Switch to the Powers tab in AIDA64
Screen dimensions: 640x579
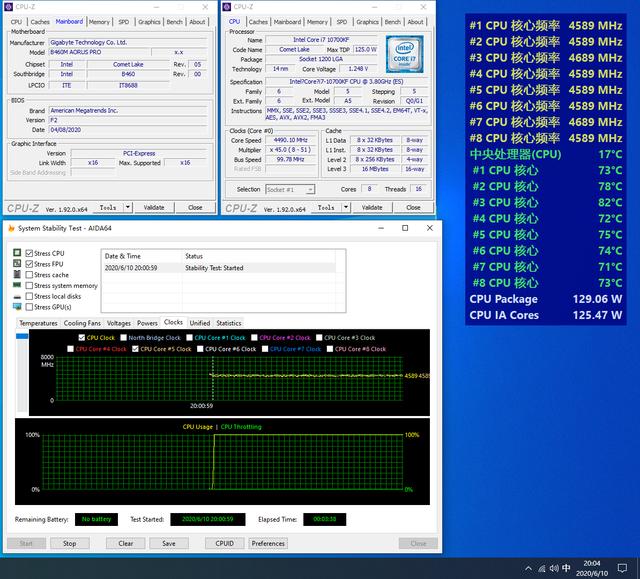(x=147, y=323)
